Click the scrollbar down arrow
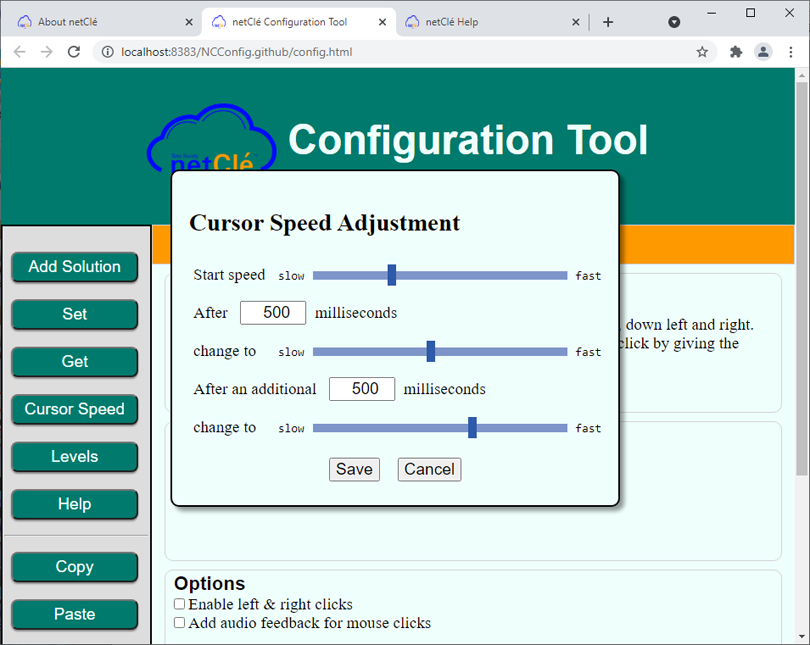810x645 pixels. (802, 637)
